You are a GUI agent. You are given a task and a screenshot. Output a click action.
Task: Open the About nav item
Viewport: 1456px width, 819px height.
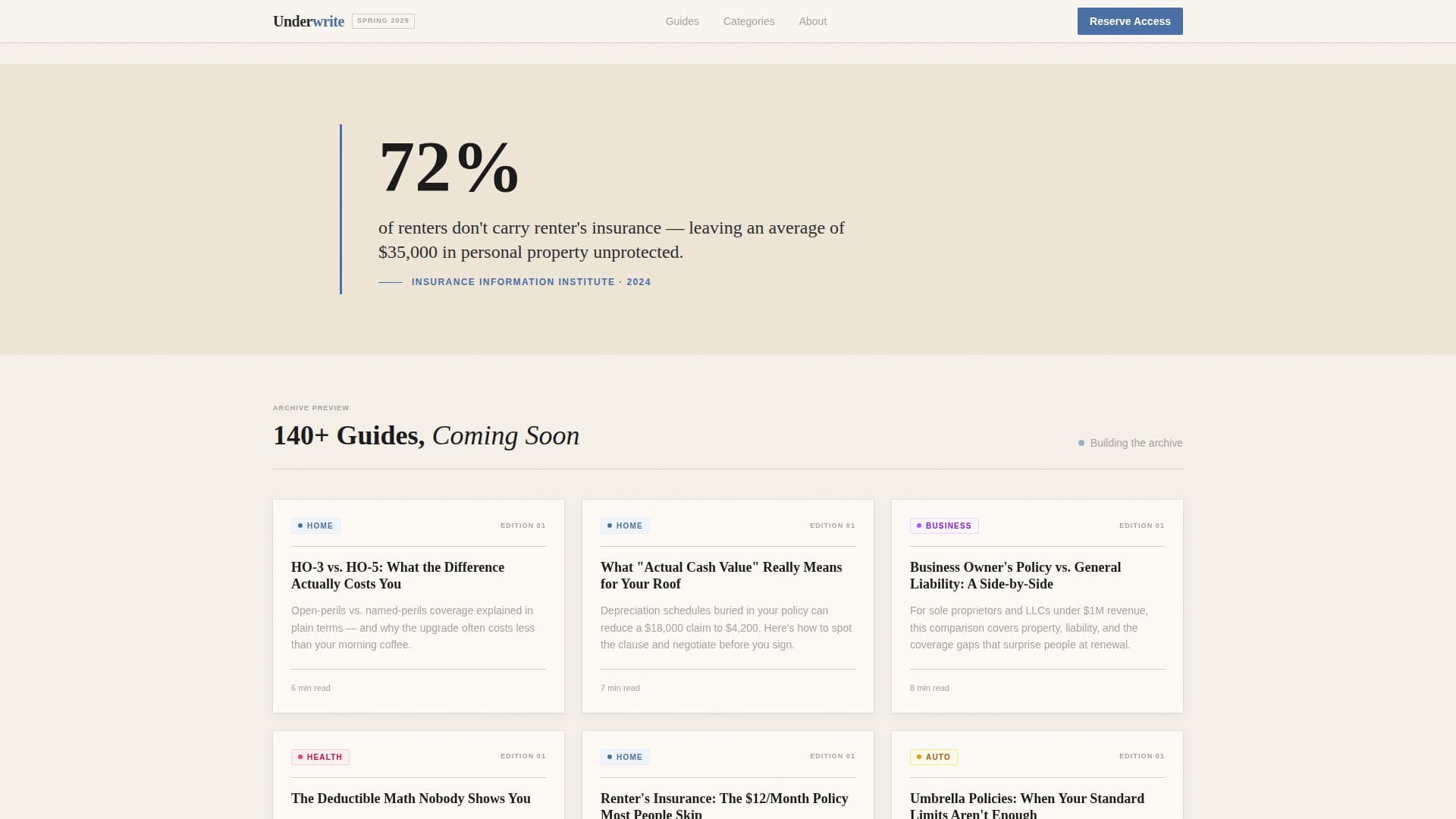point(813,21)
